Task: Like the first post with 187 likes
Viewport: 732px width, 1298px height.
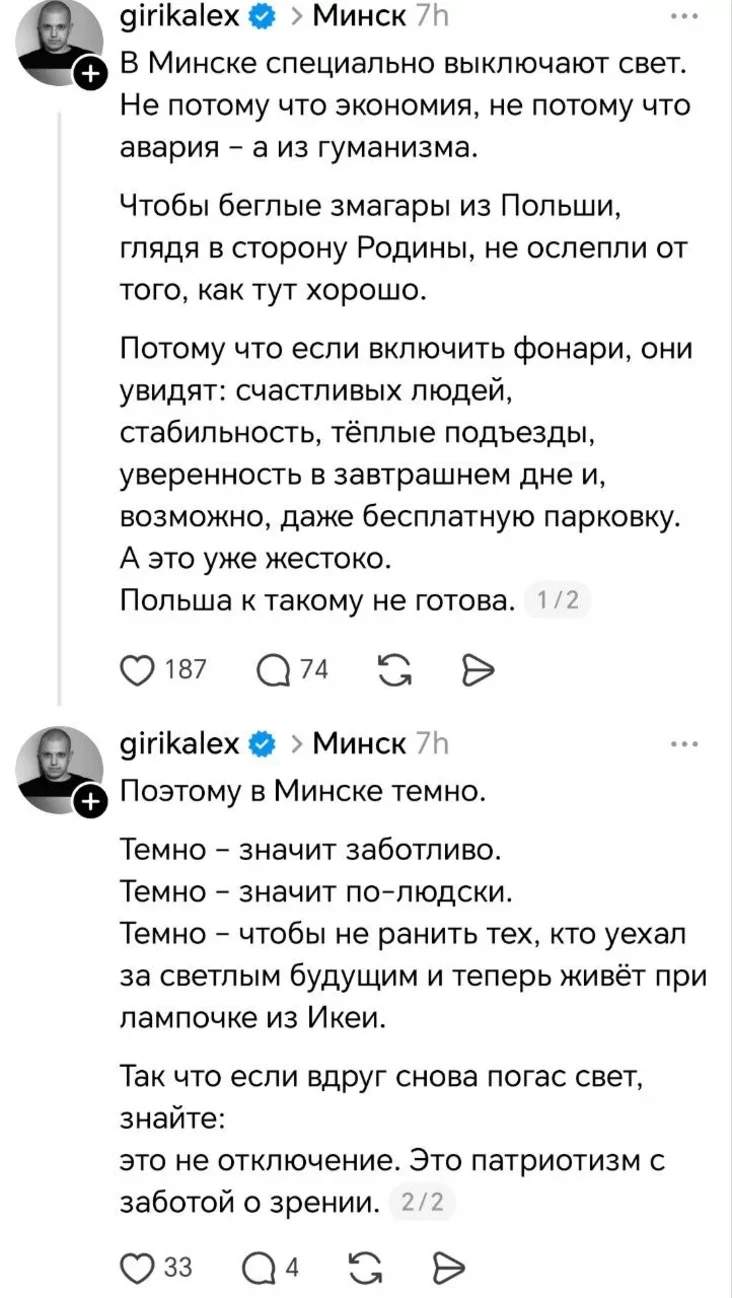Action: [x=135, y=670]
